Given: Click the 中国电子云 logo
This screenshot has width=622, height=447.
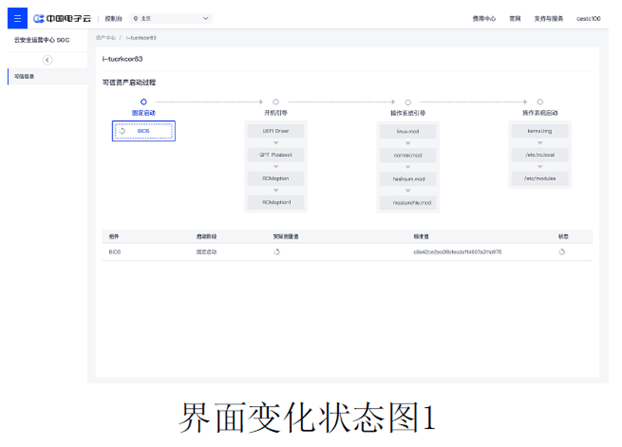Looking at the screenshot, I should coord(62,18).
